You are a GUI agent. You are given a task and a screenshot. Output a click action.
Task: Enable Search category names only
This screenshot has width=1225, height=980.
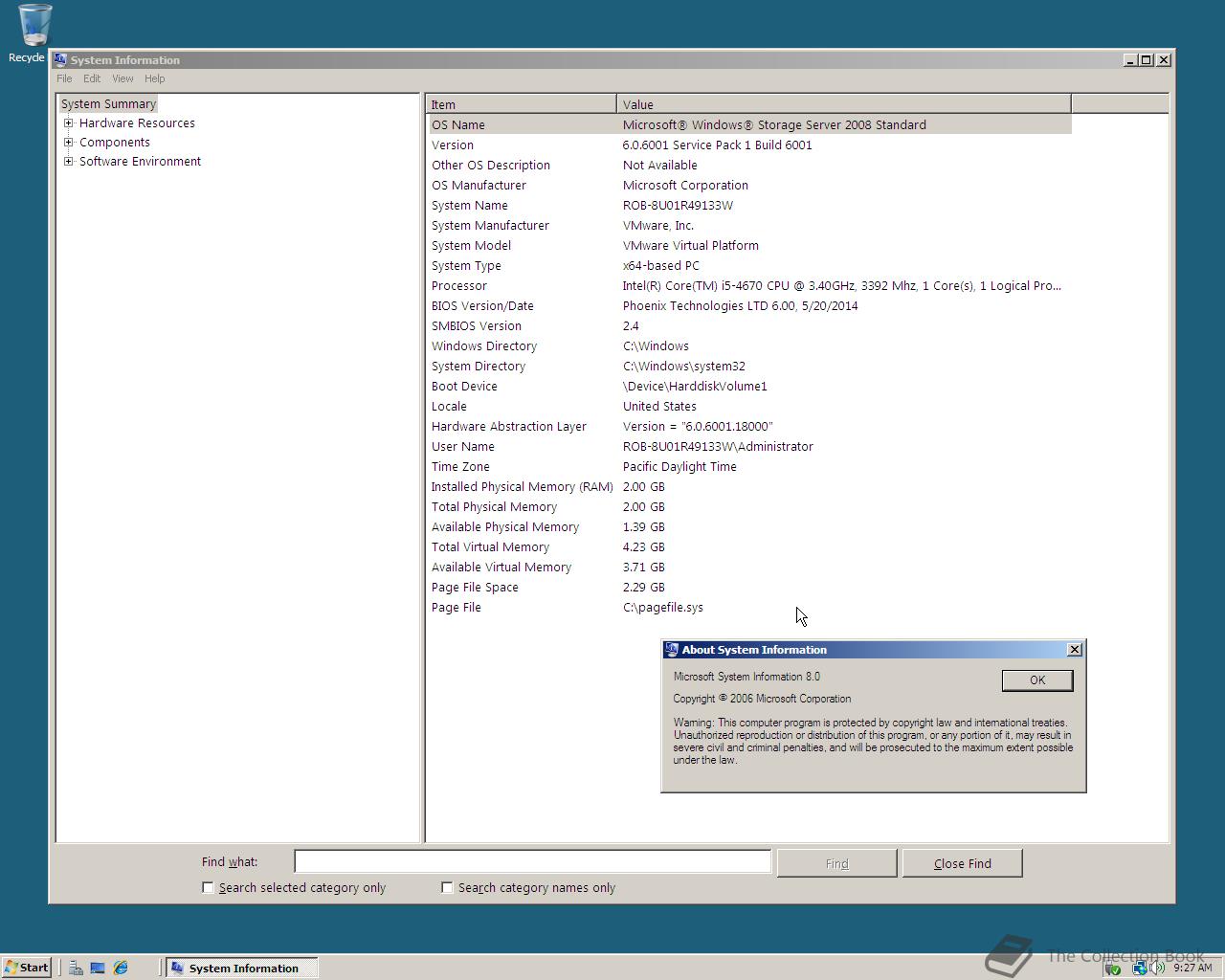click(447, 887)
